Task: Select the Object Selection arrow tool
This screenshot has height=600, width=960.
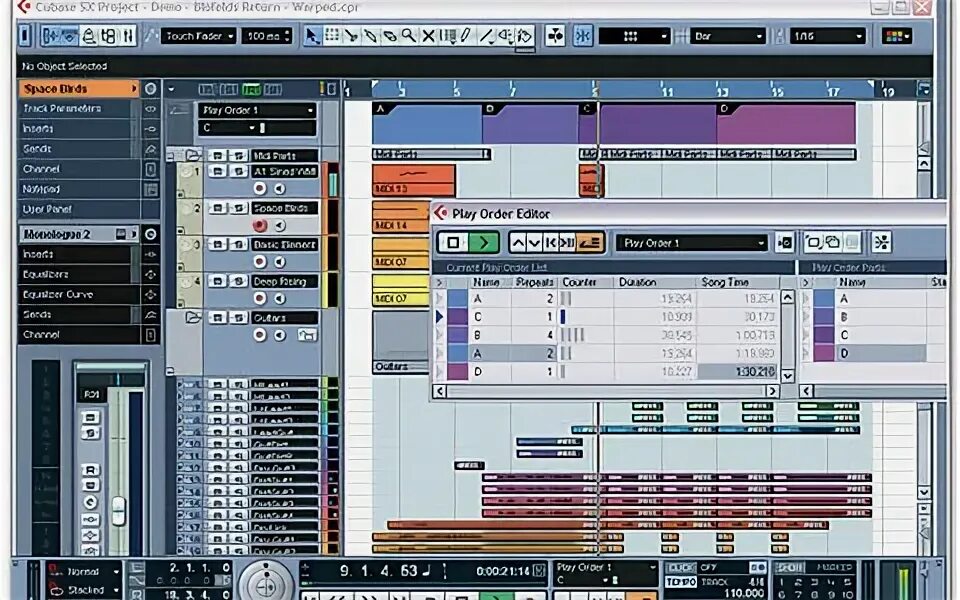Action: tap(312, 36)
